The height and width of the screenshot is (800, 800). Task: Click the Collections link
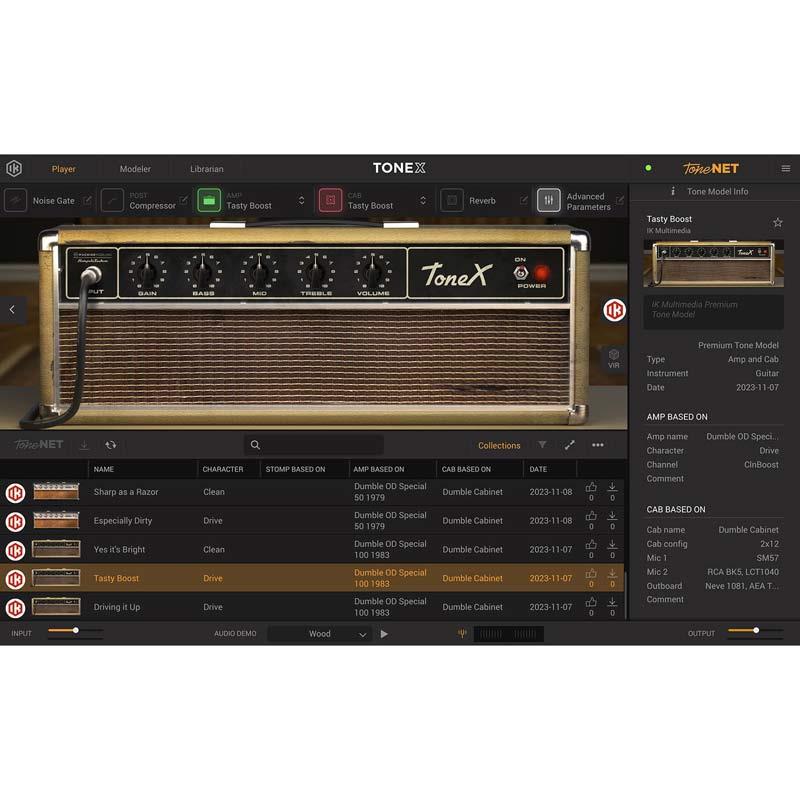(499, 445)
